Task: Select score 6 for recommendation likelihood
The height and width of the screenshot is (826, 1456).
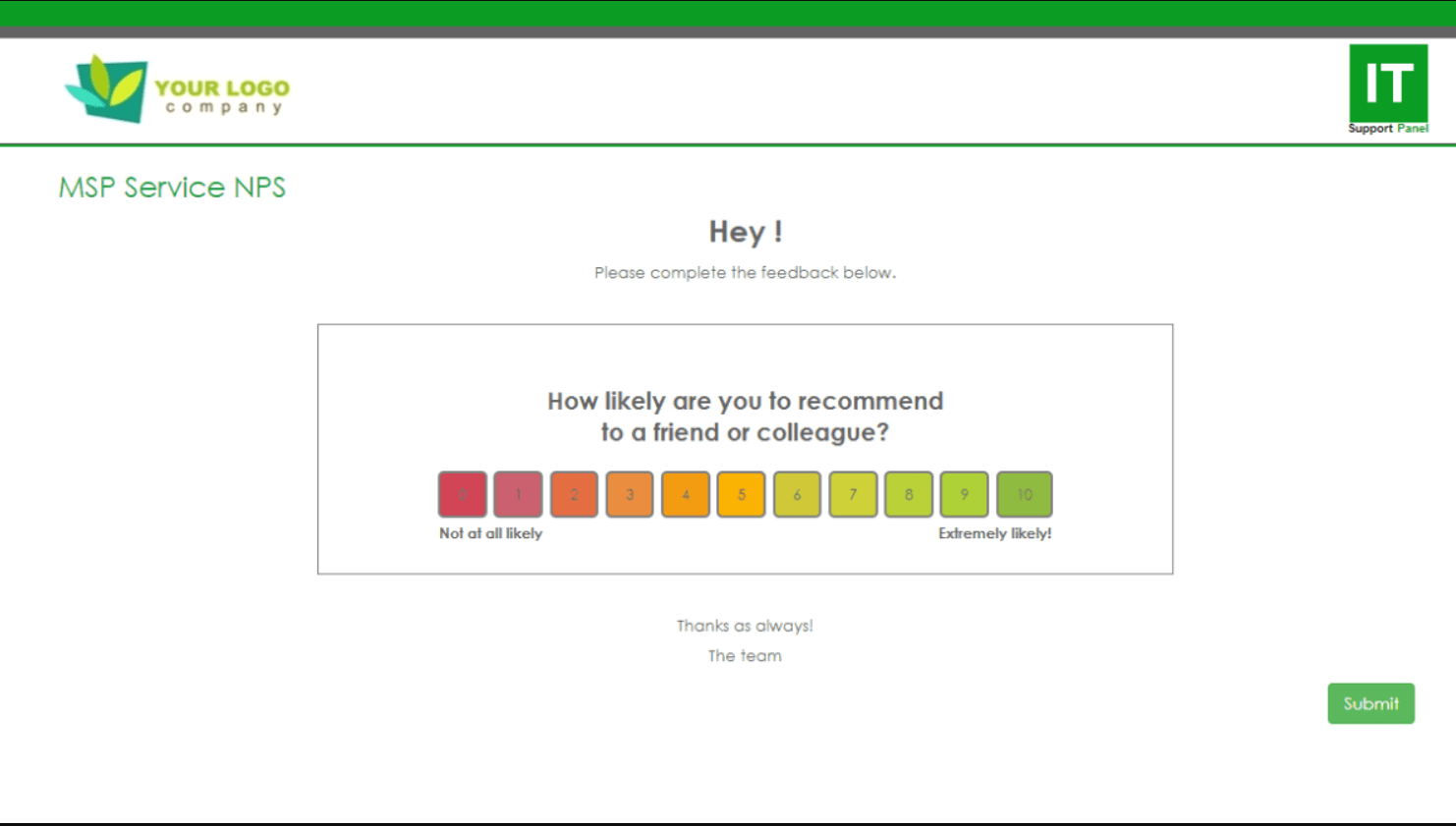Action: click(797, 494)
